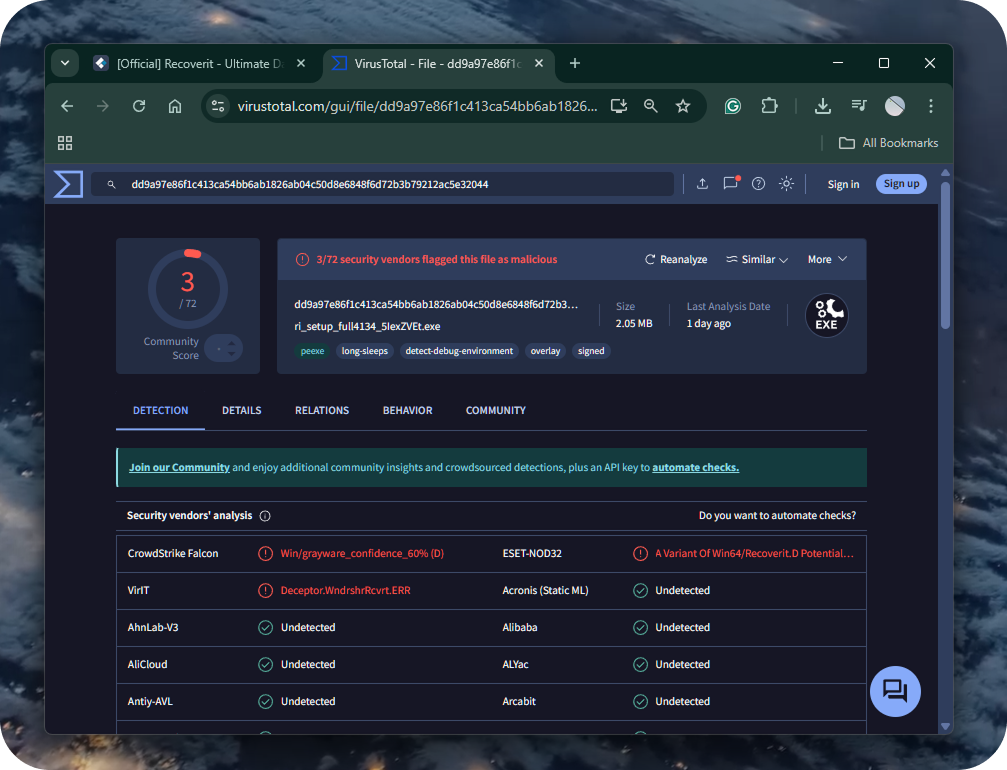1007x770 pixels.
Task: Open the tab search dropdown arrow
Action: tap(65, 63)
